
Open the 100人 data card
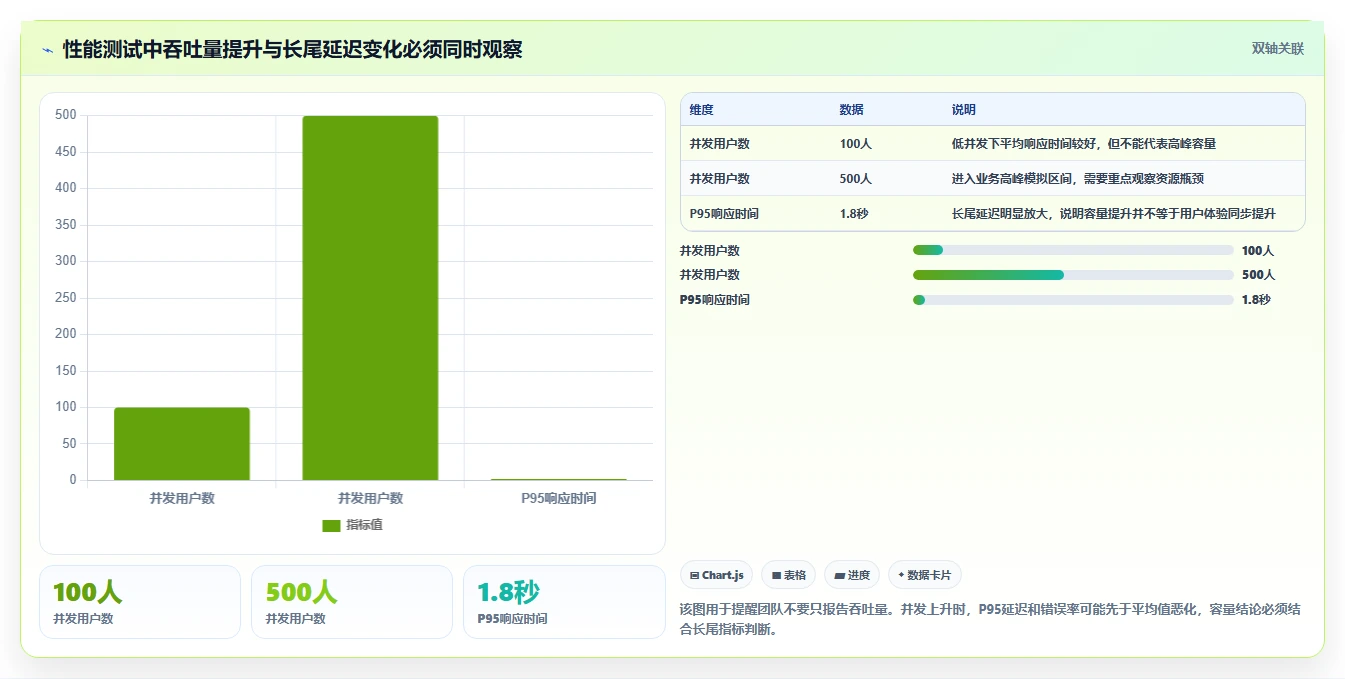point(140,602)
